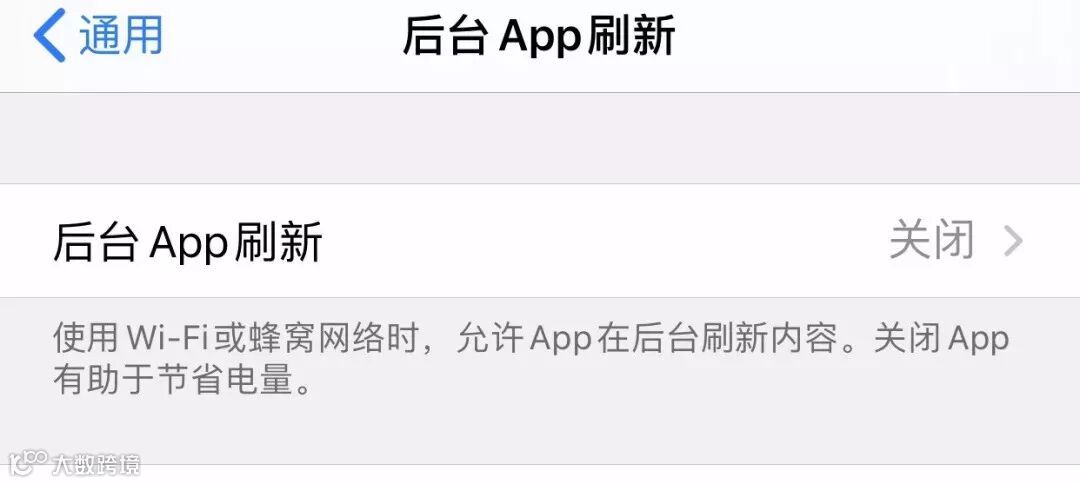This screenshot has width=1080, height=484.
Task: Click the 大数跨境 watermark logo icon
Action: (x=28, y=464)
